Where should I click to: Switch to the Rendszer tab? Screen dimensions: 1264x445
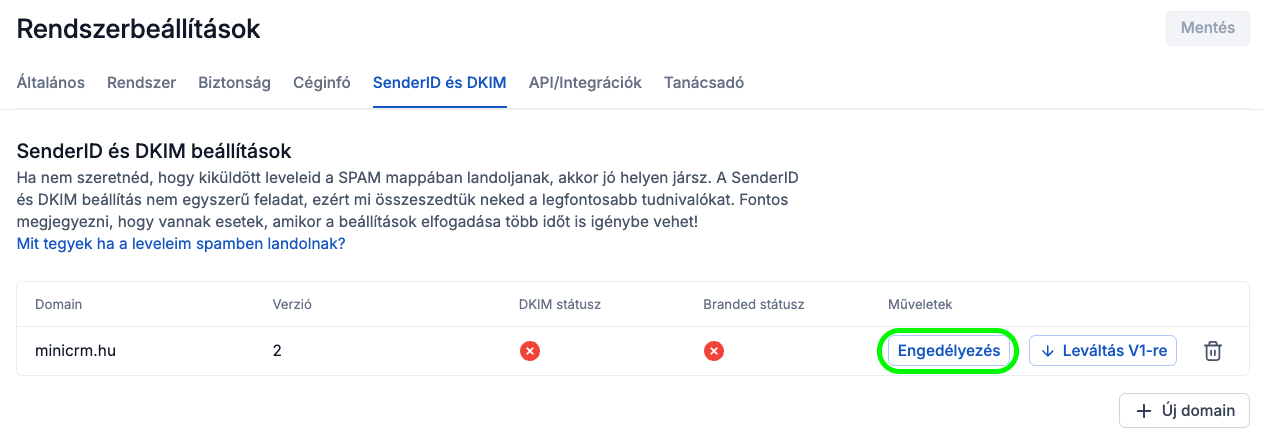pyautogui.click(x=141, y=83)
